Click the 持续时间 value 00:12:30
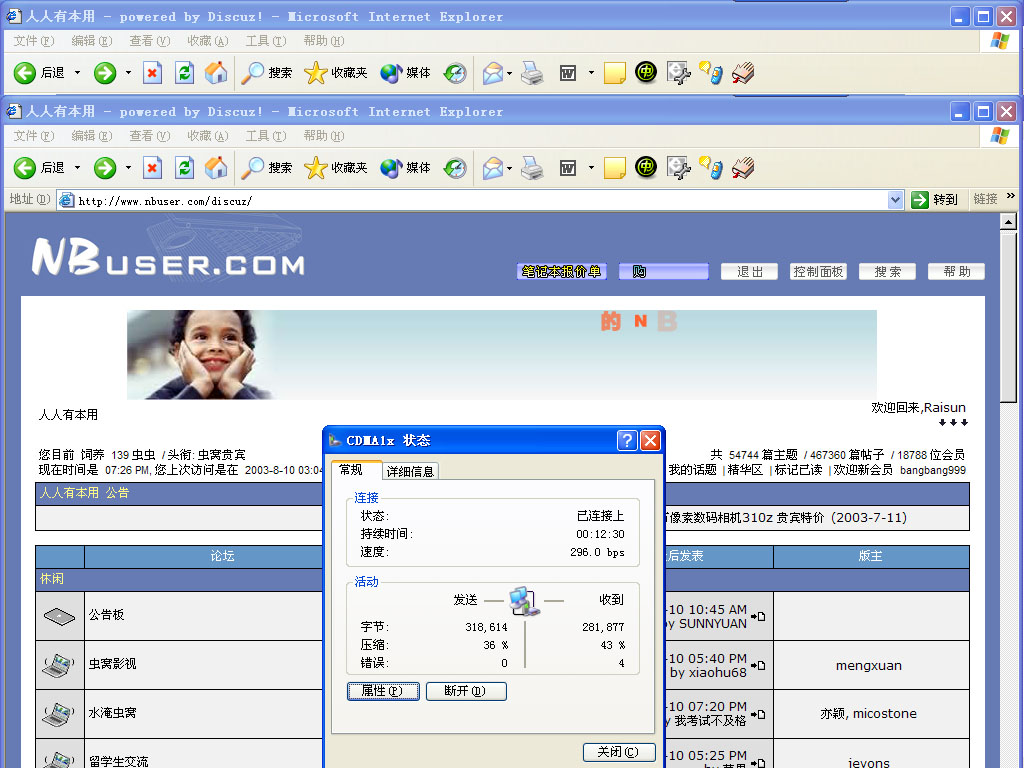The image size is (1024, 768). click(600, 534)
